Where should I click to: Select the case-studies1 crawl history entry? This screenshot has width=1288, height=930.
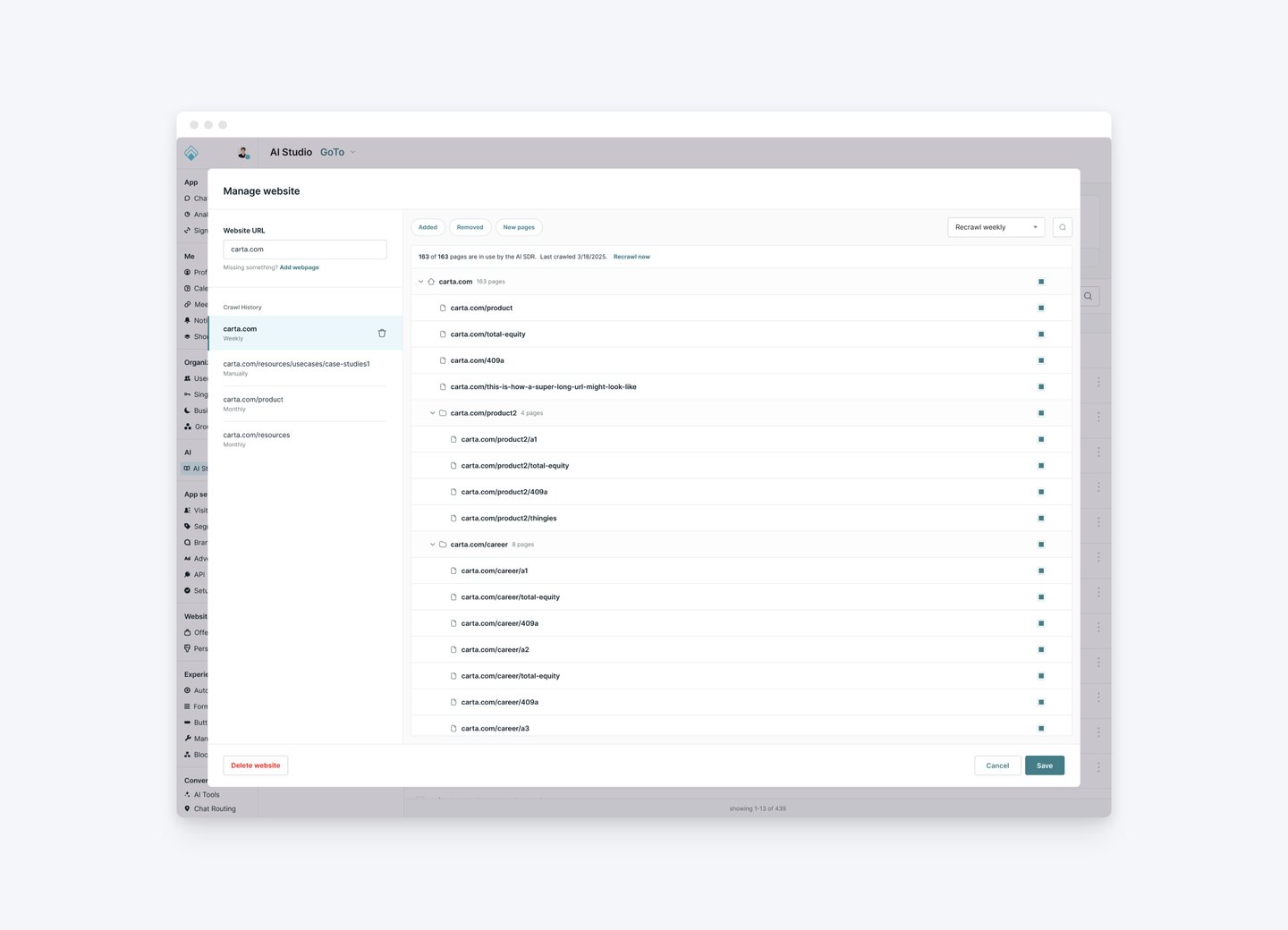306,368
